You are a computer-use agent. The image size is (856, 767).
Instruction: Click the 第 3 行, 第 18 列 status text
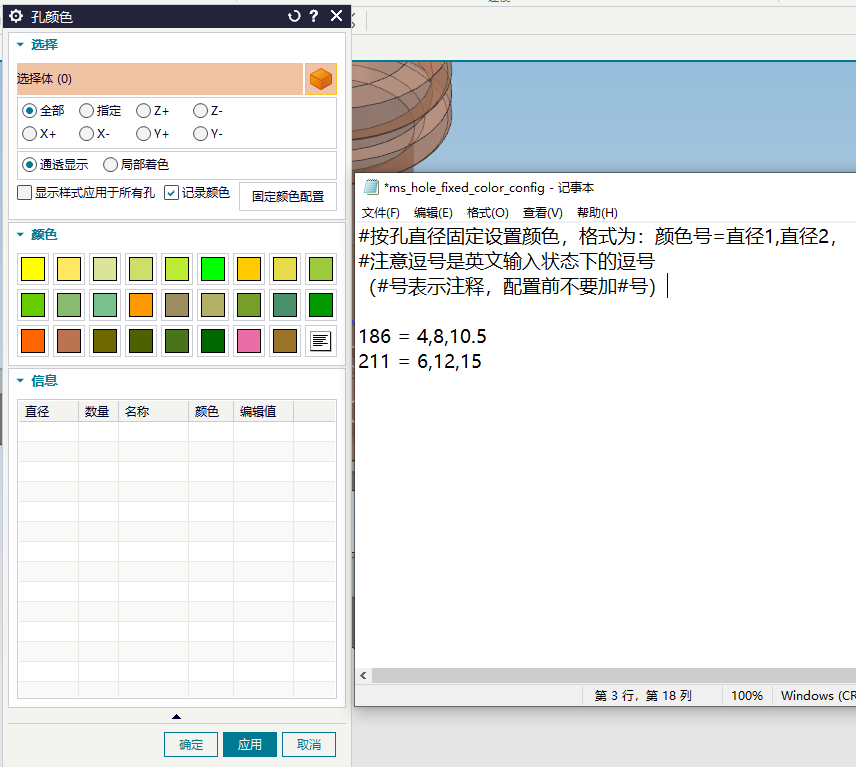[643, 695]
